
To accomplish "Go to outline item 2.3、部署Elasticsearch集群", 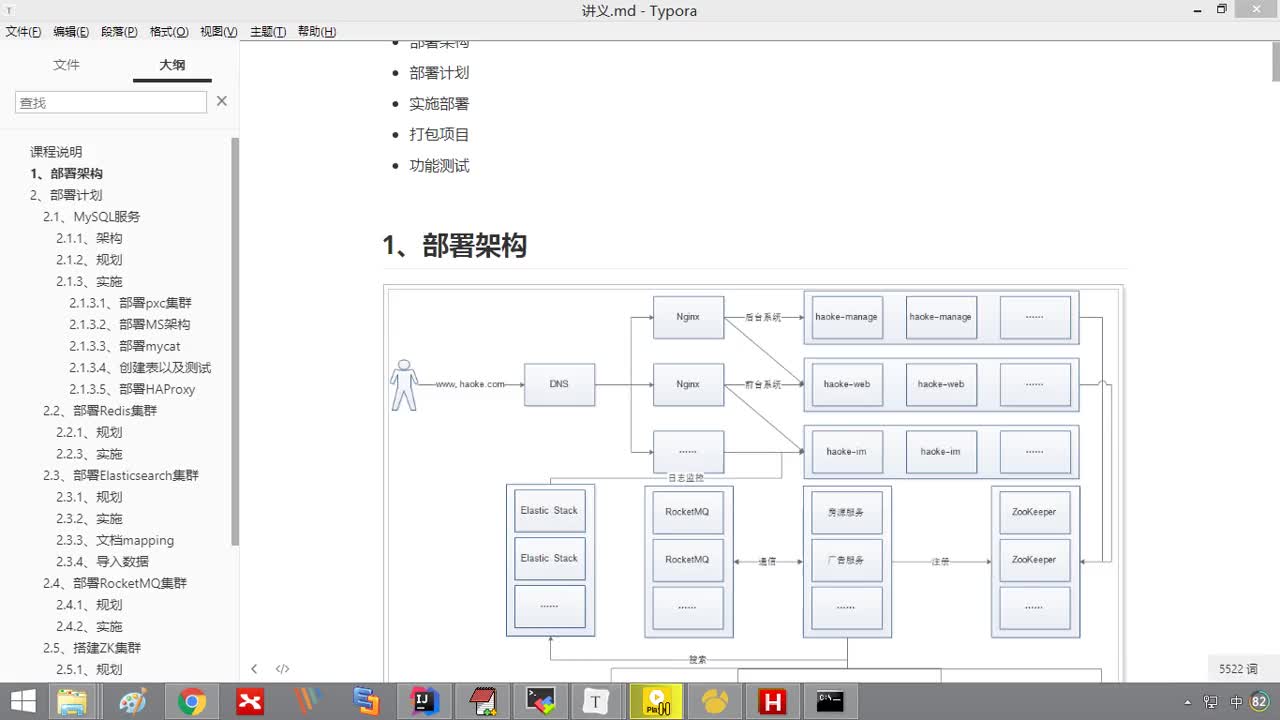I will 121,475.
